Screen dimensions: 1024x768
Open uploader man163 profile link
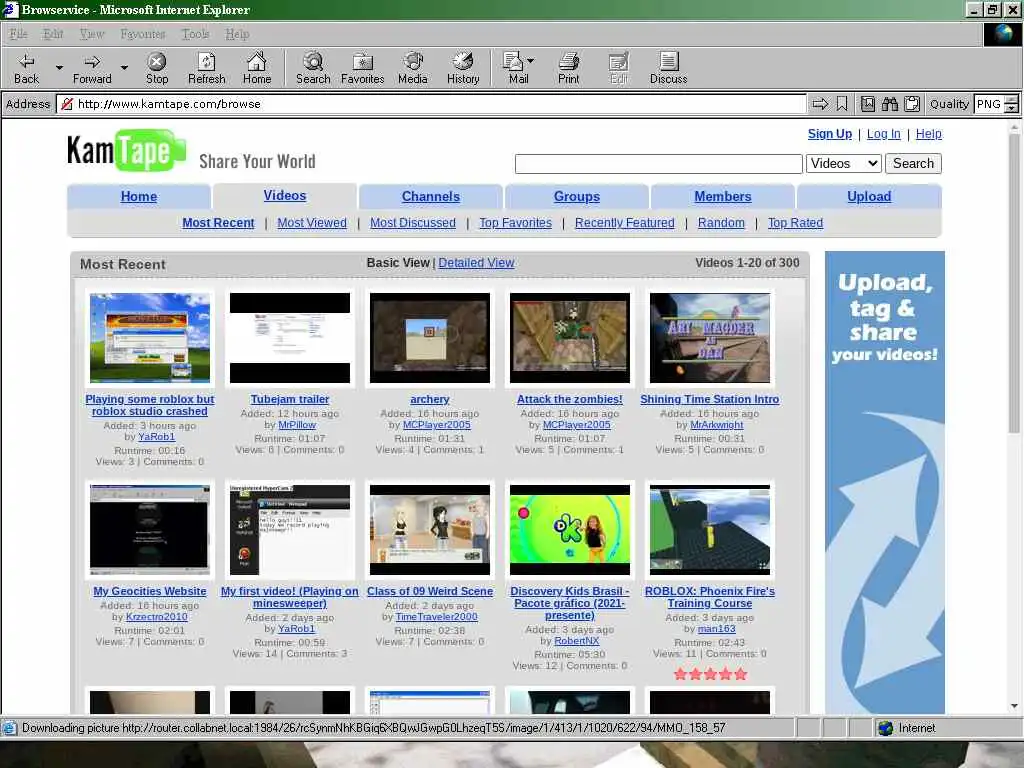pyautogui.click(x=716, y=628)
